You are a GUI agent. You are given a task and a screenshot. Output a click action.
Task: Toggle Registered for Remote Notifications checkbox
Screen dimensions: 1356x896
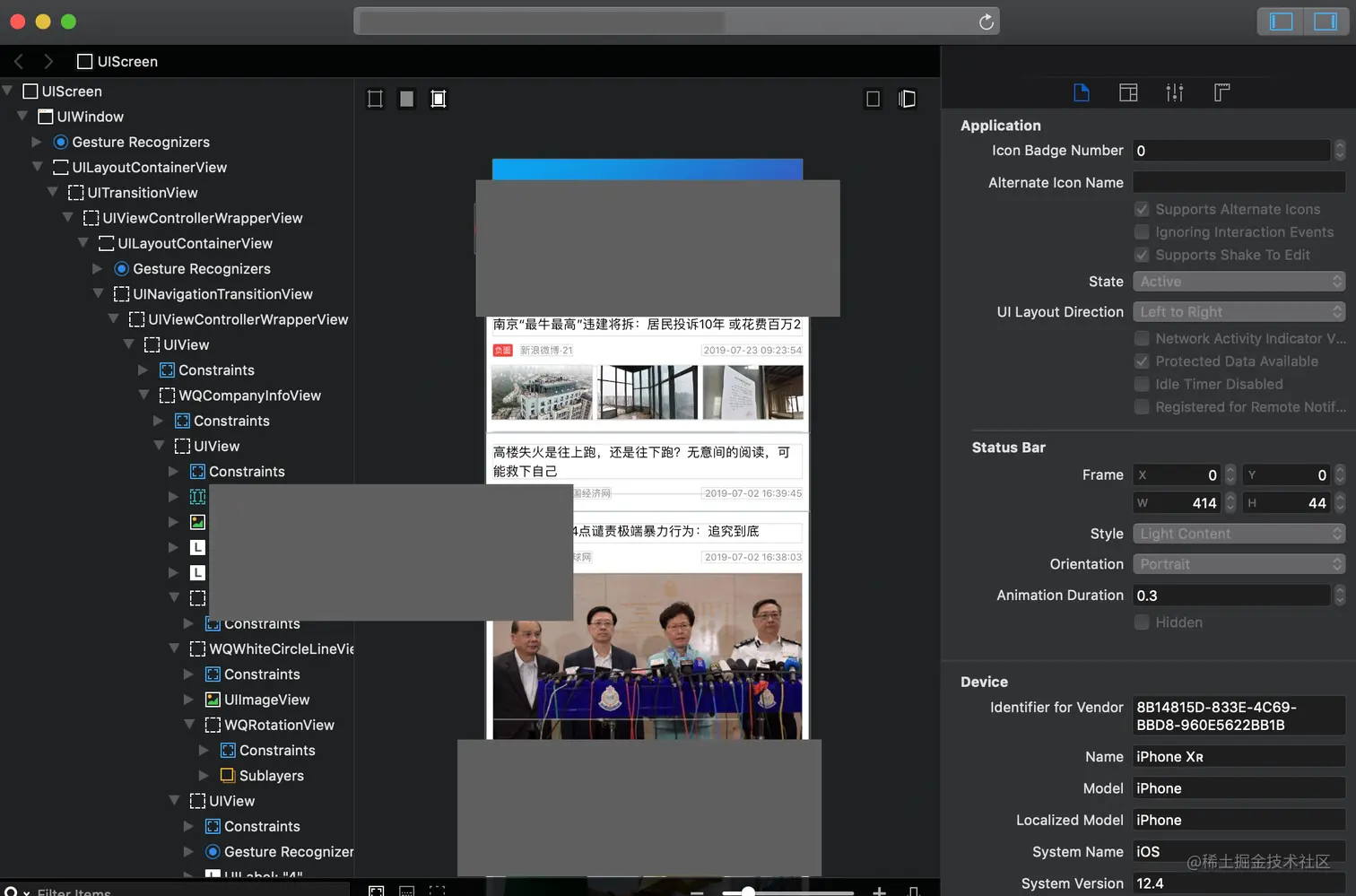[1142, 407]
